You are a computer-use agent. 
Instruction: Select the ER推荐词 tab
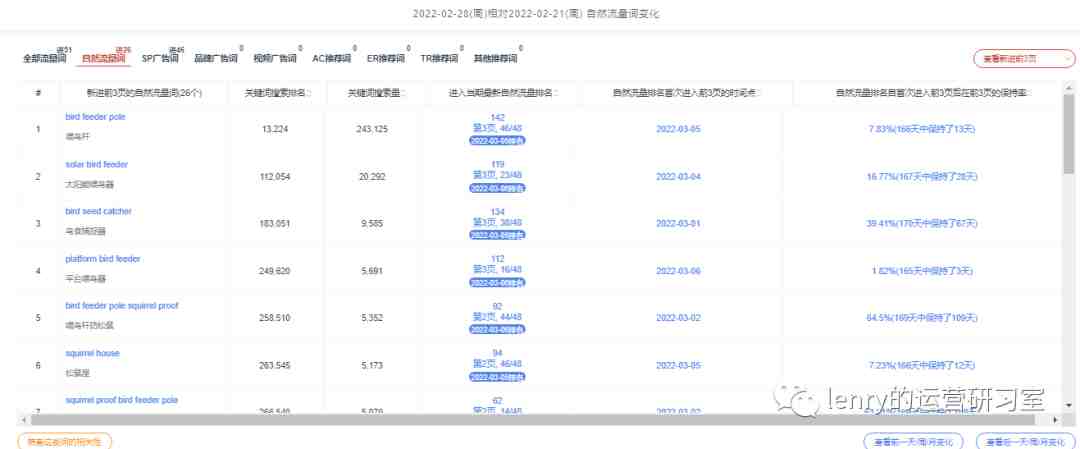point(386,59)
